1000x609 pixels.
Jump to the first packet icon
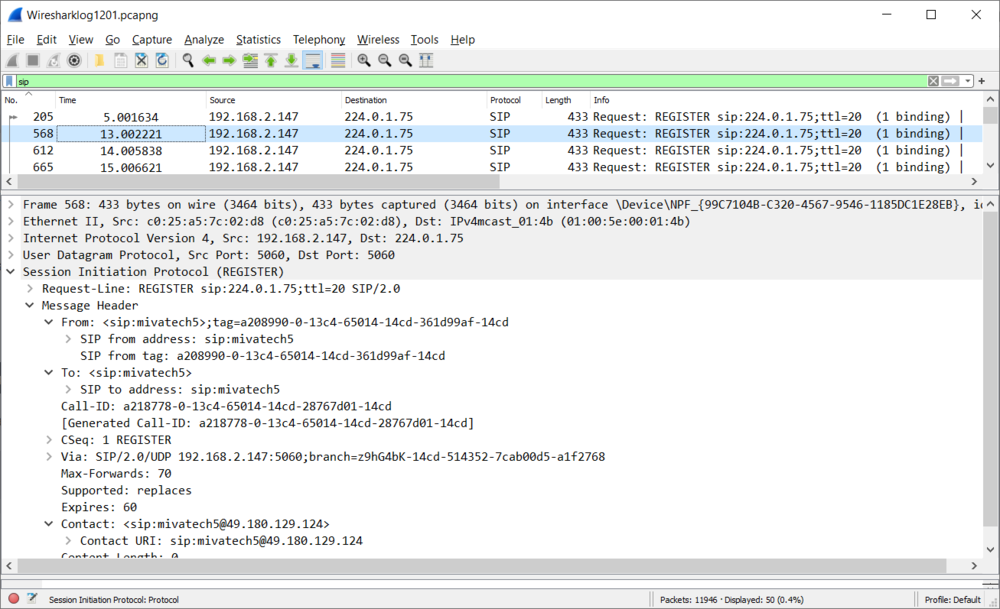coord(271,61)
